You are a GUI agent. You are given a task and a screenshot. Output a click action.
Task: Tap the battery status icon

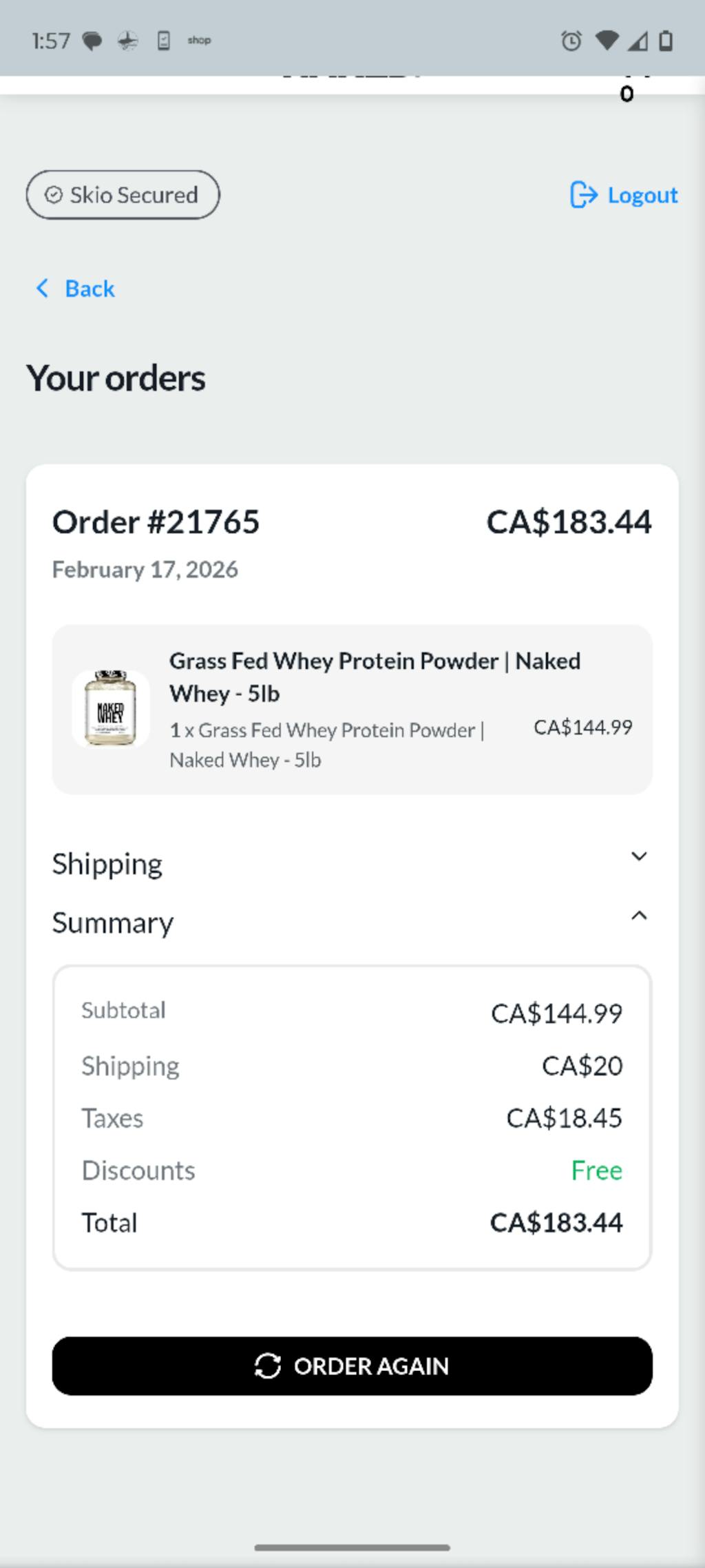(x=666, y=41)
